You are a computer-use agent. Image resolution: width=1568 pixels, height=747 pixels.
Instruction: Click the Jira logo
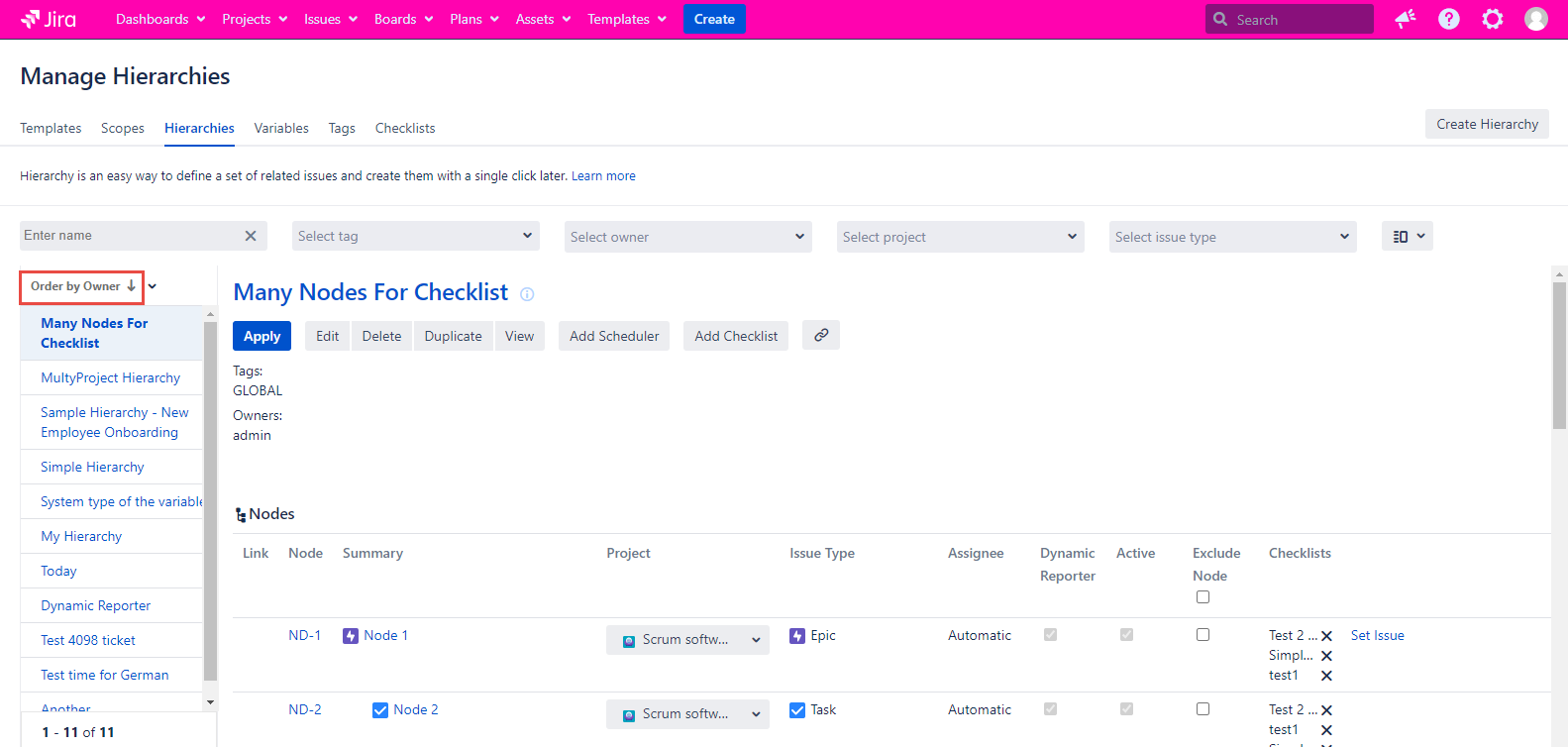tap(49, 19)
